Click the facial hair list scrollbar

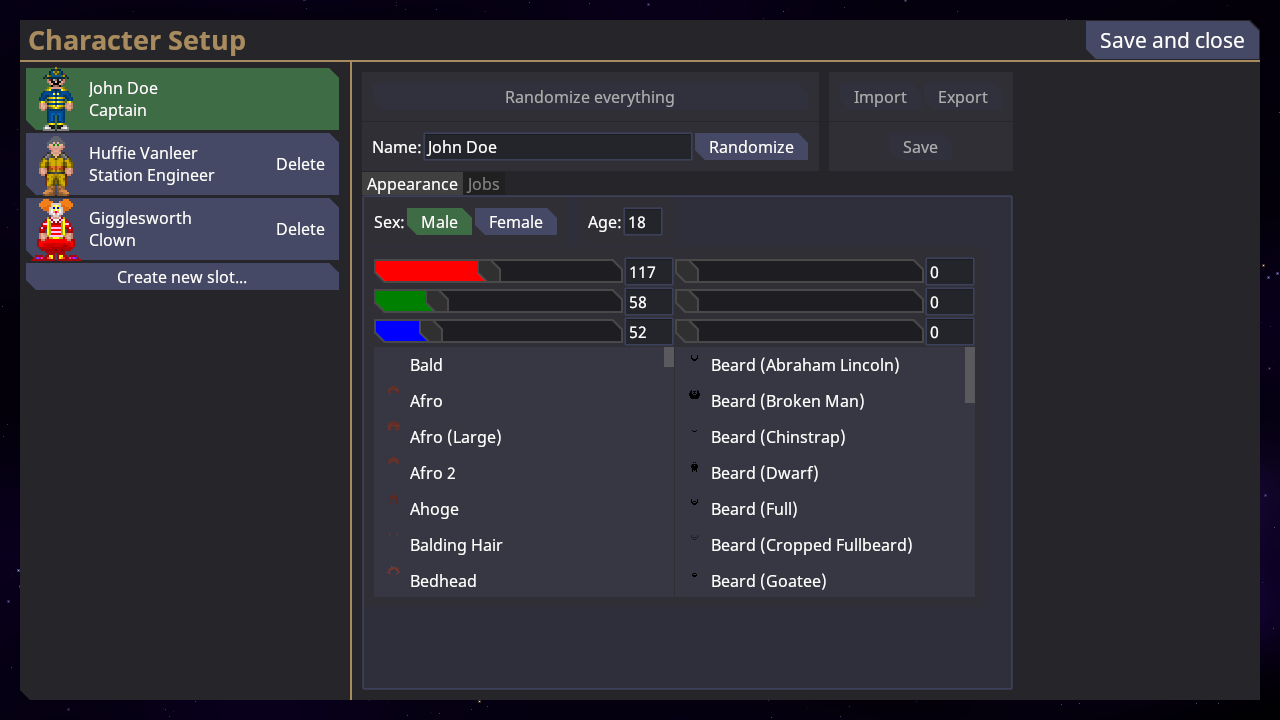click(x=969, y=375)
